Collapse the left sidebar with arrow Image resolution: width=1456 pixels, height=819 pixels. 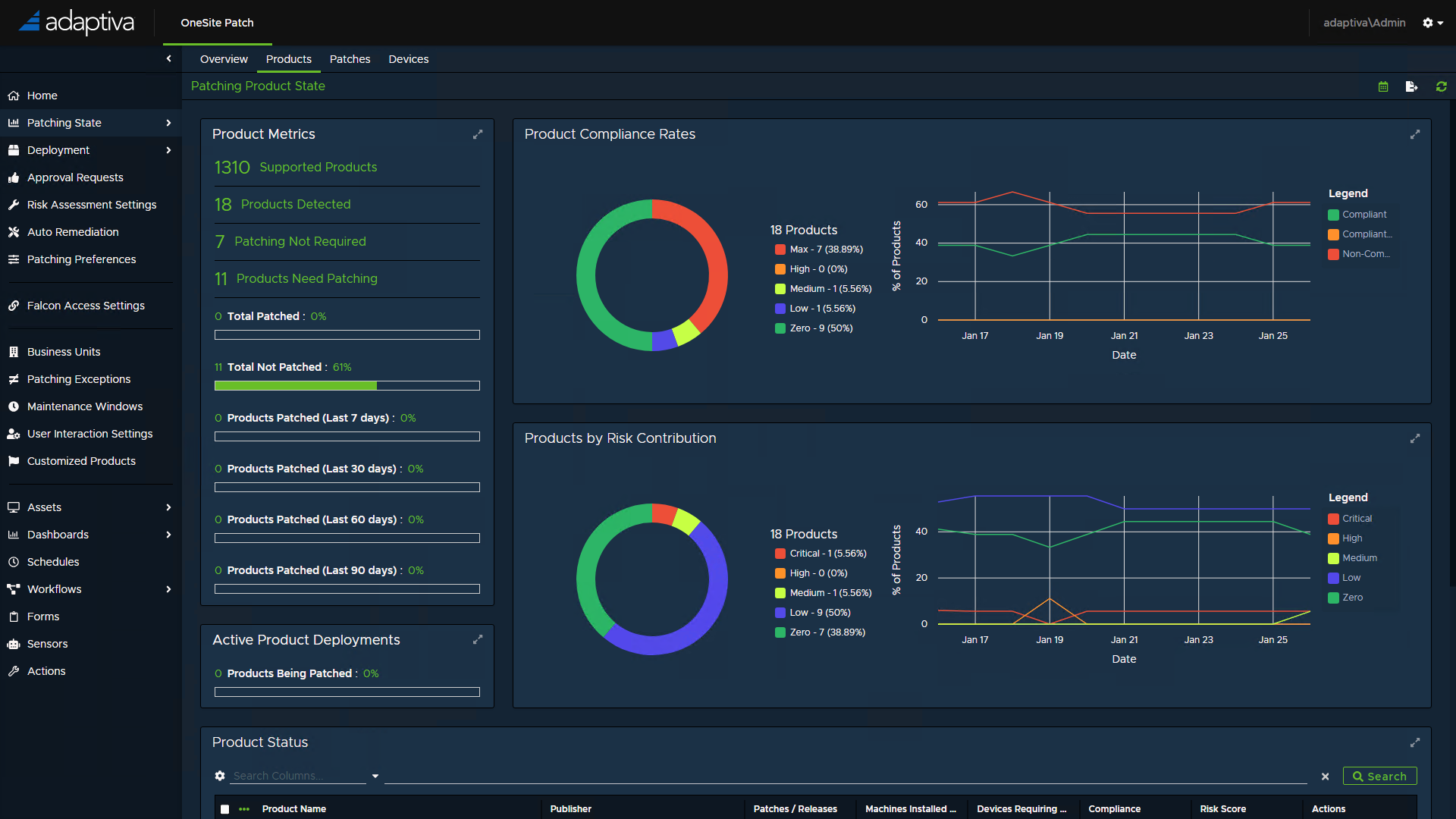point(168,58)
